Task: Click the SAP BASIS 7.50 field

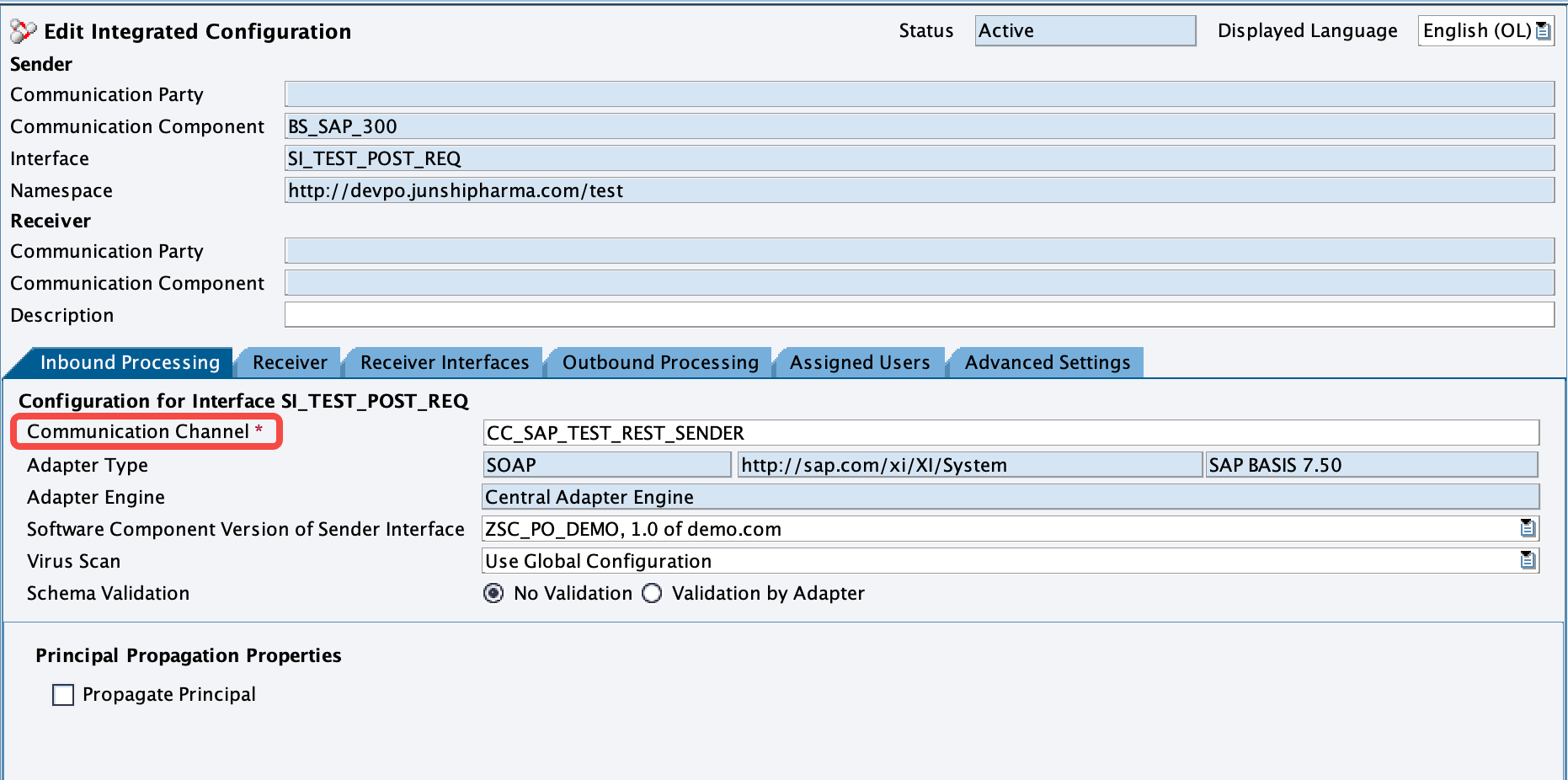Action: (1372, 465)
